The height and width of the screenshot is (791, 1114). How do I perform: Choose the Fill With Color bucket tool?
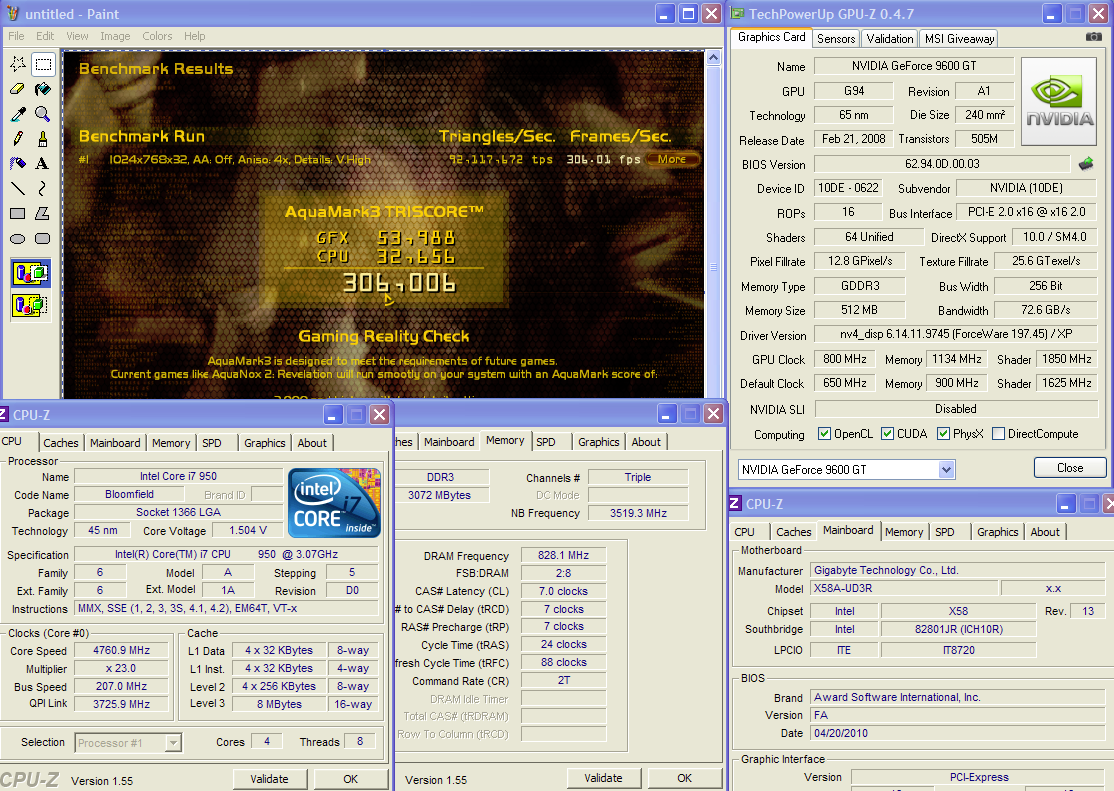43,90
